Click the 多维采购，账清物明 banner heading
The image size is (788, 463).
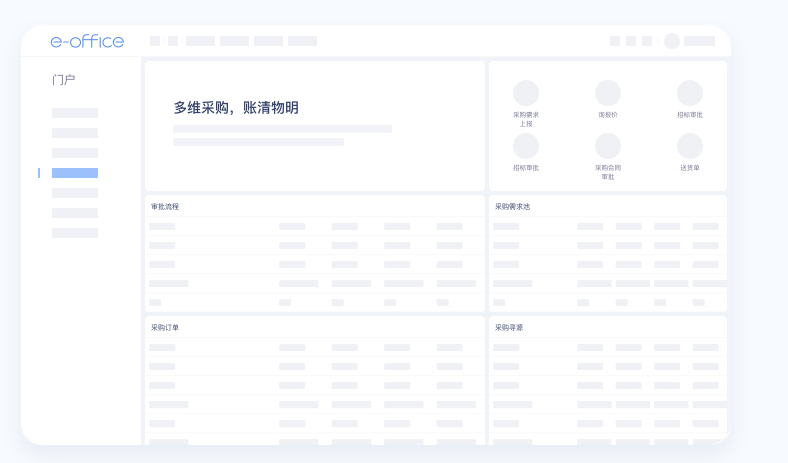tap(236, 108)
